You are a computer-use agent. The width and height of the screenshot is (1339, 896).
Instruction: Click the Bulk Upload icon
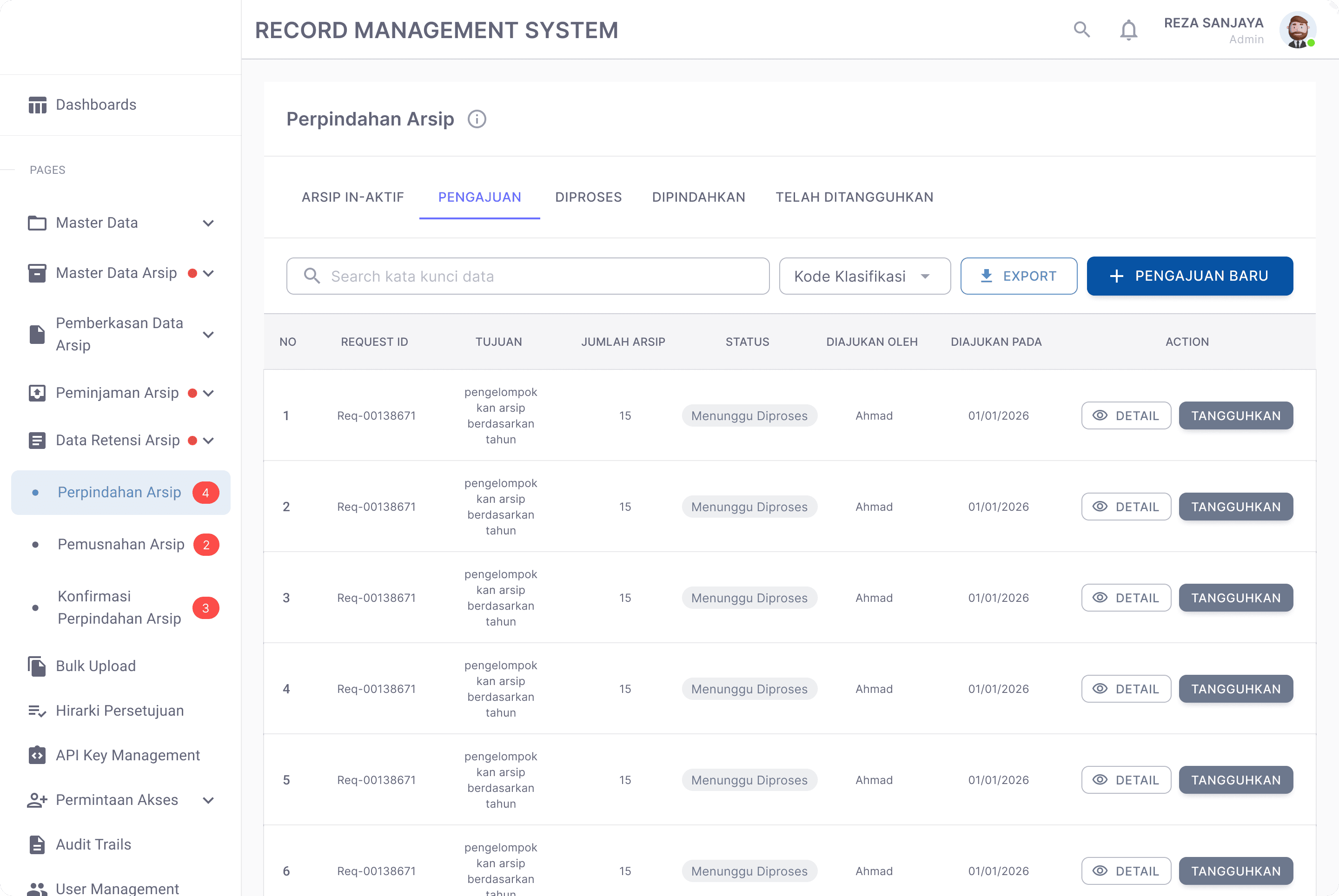[37, 666]
